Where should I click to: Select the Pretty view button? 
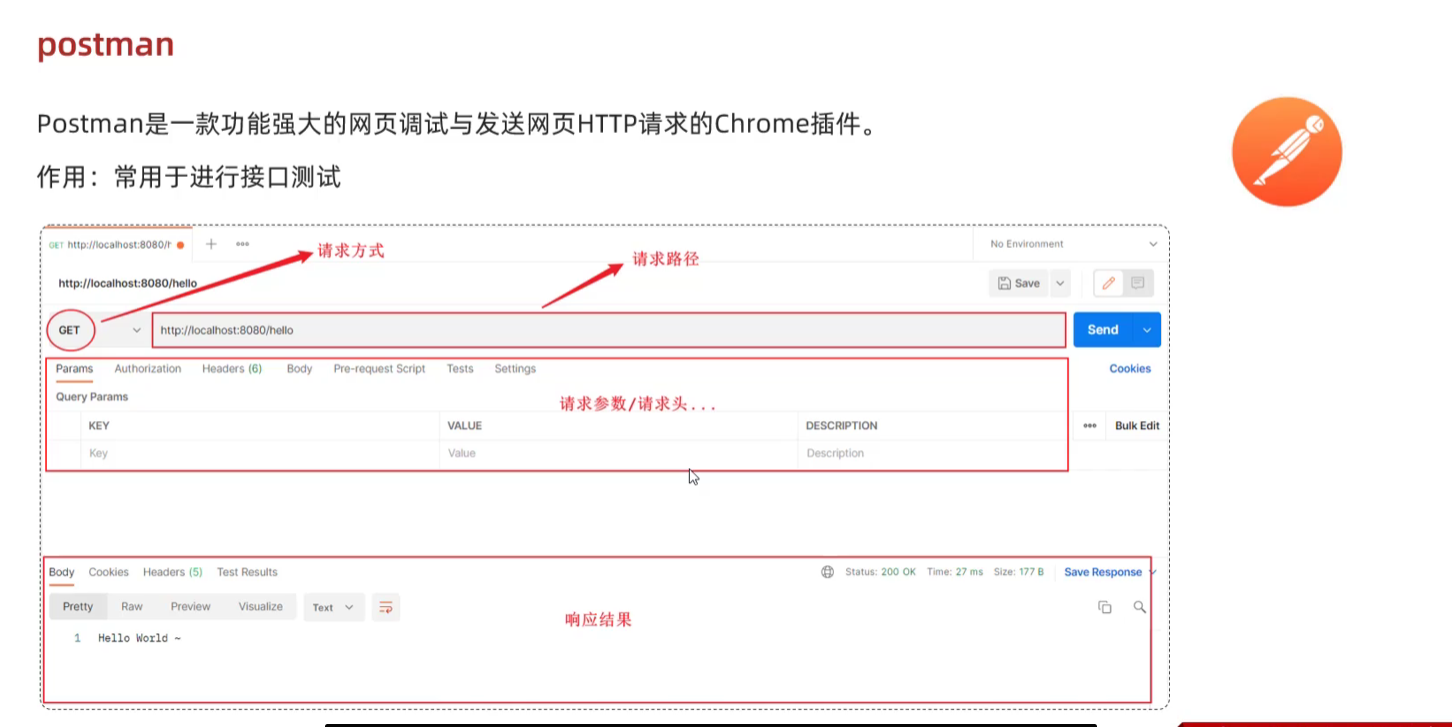coord(78,607)
